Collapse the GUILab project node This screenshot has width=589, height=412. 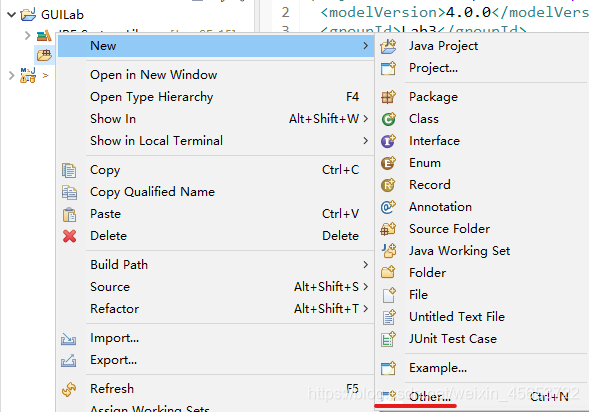(x=12, y=15)
